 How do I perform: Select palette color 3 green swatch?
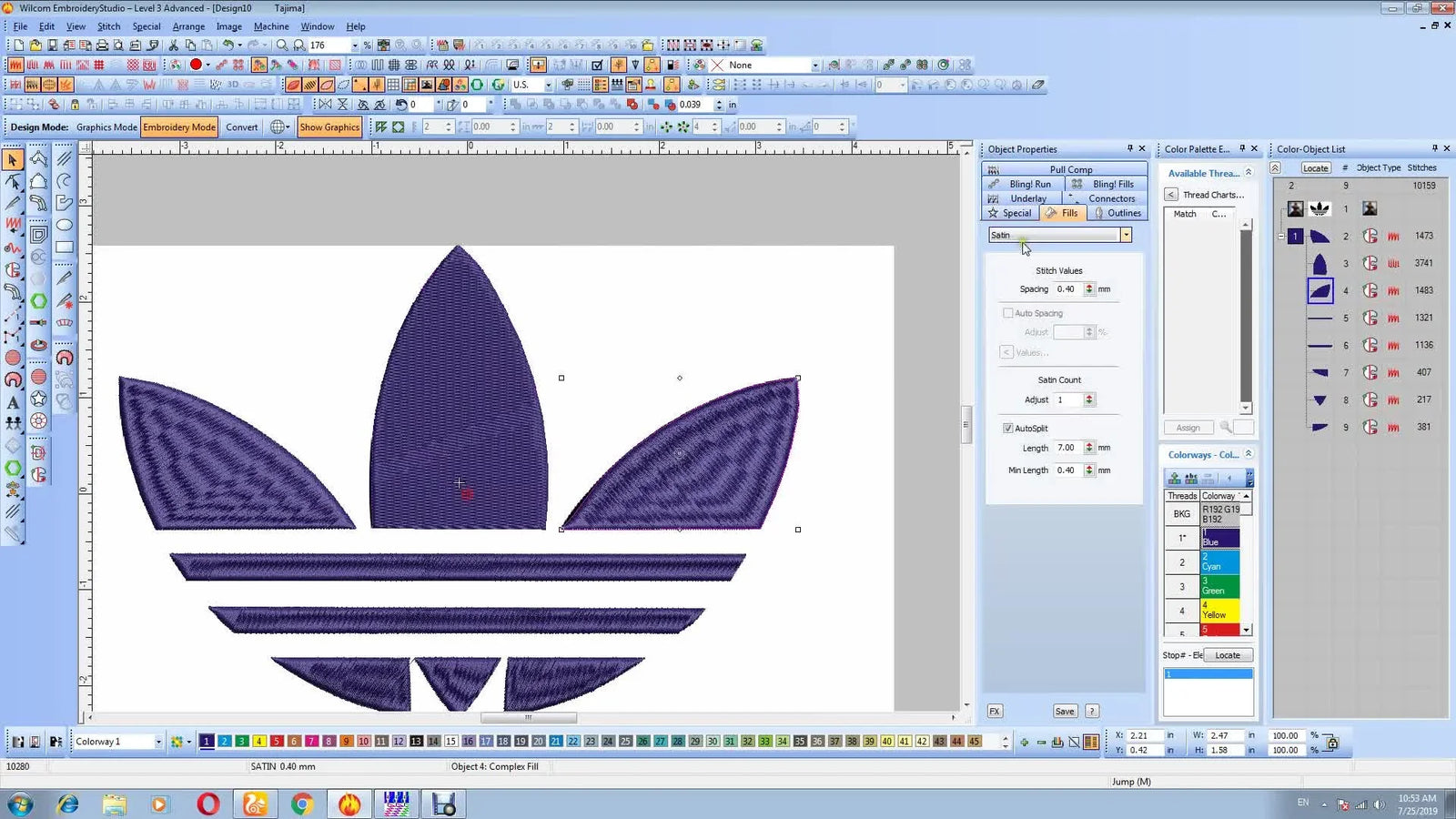[242, 742]
